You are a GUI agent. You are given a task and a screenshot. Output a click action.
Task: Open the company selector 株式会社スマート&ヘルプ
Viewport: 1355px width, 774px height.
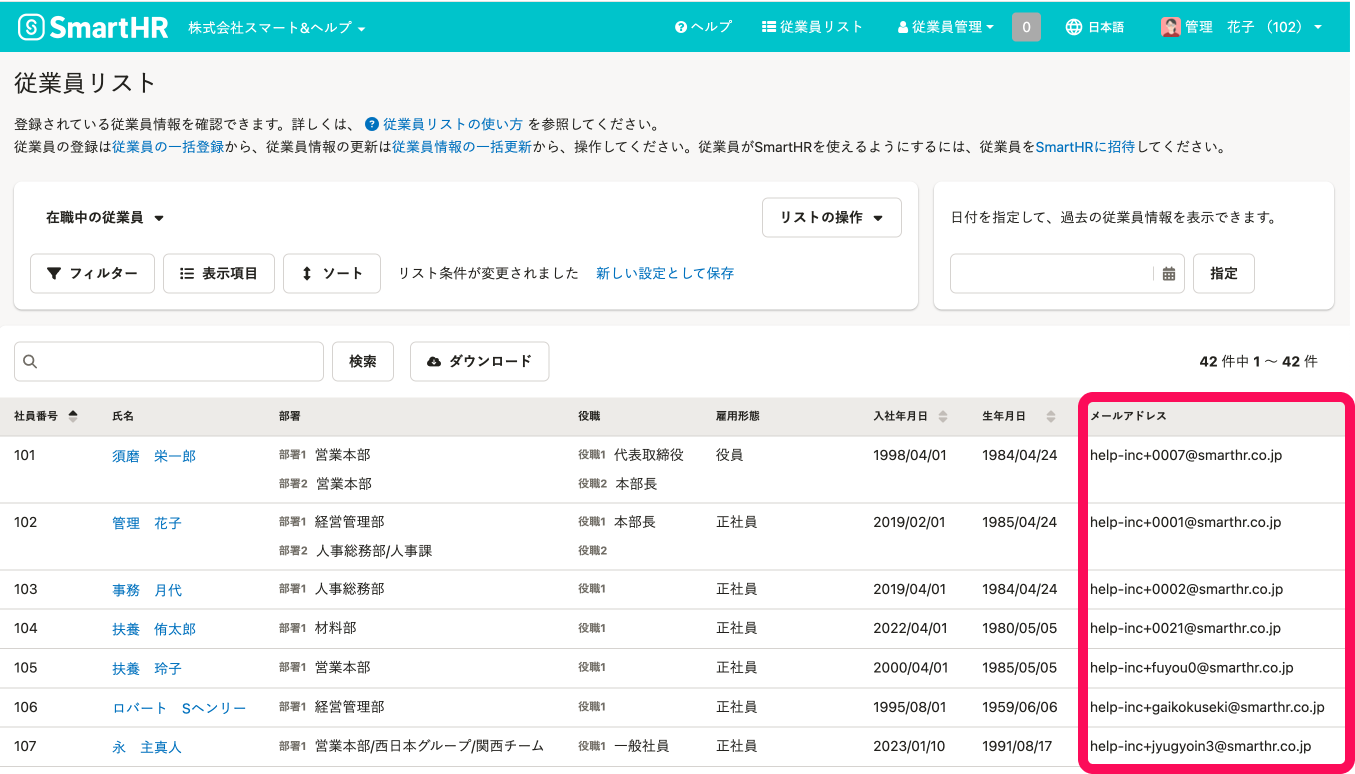pos(277,28)
